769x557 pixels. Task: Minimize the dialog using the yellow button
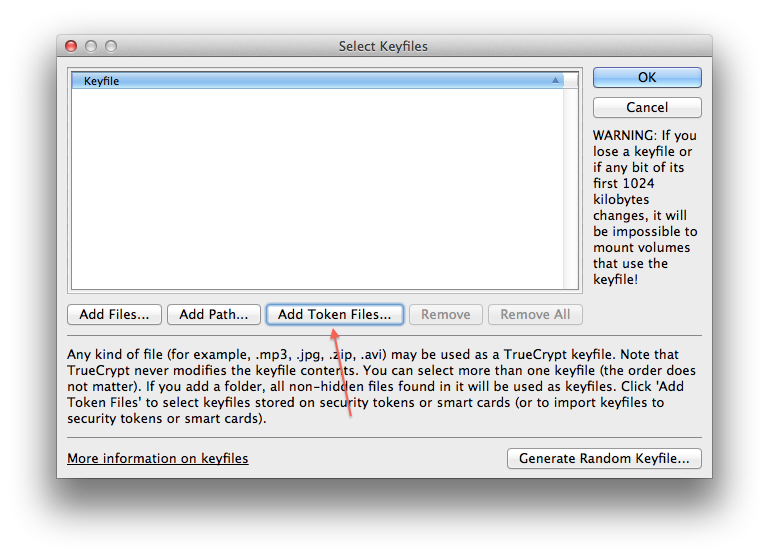click(x=91, y=46)
